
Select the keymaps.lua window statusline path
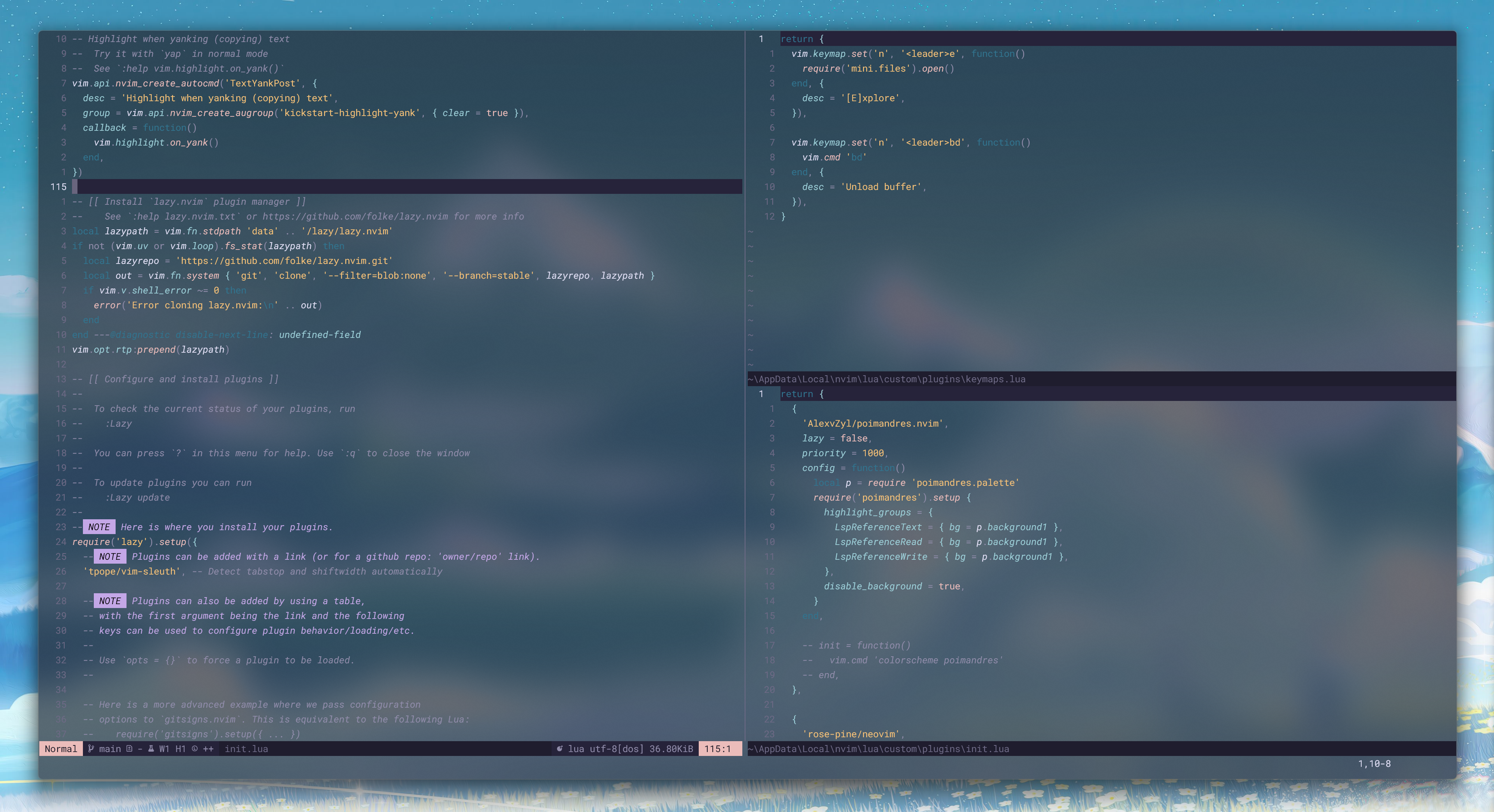886,379
